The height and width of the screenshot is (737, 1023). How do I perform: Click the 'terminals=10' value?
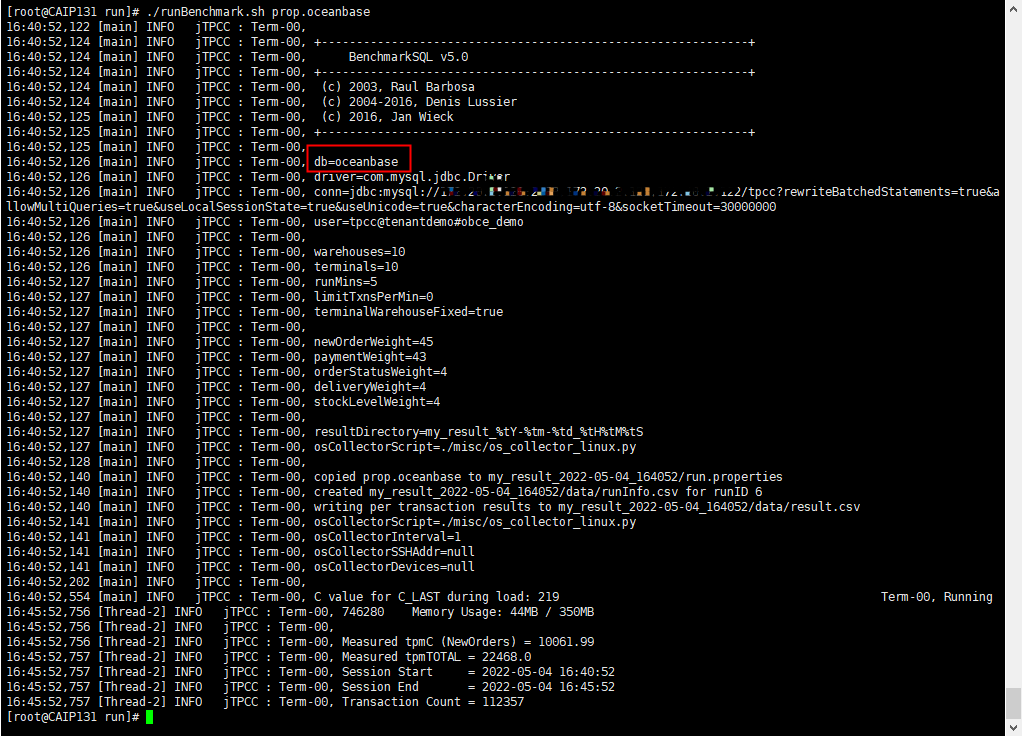[x=356, y=267]
